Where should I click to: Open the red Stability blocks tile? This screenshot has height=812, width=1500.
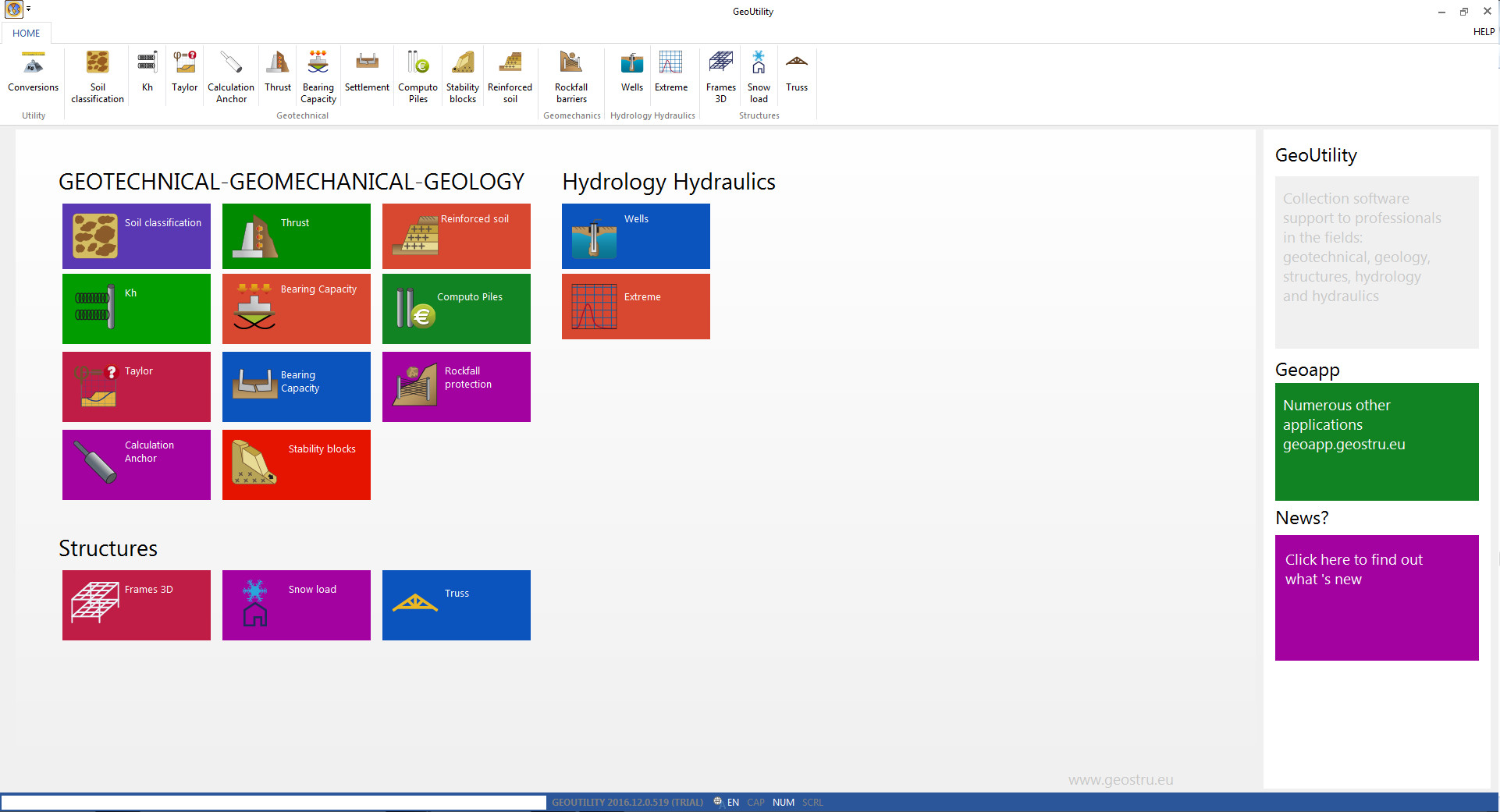(297, 465)
